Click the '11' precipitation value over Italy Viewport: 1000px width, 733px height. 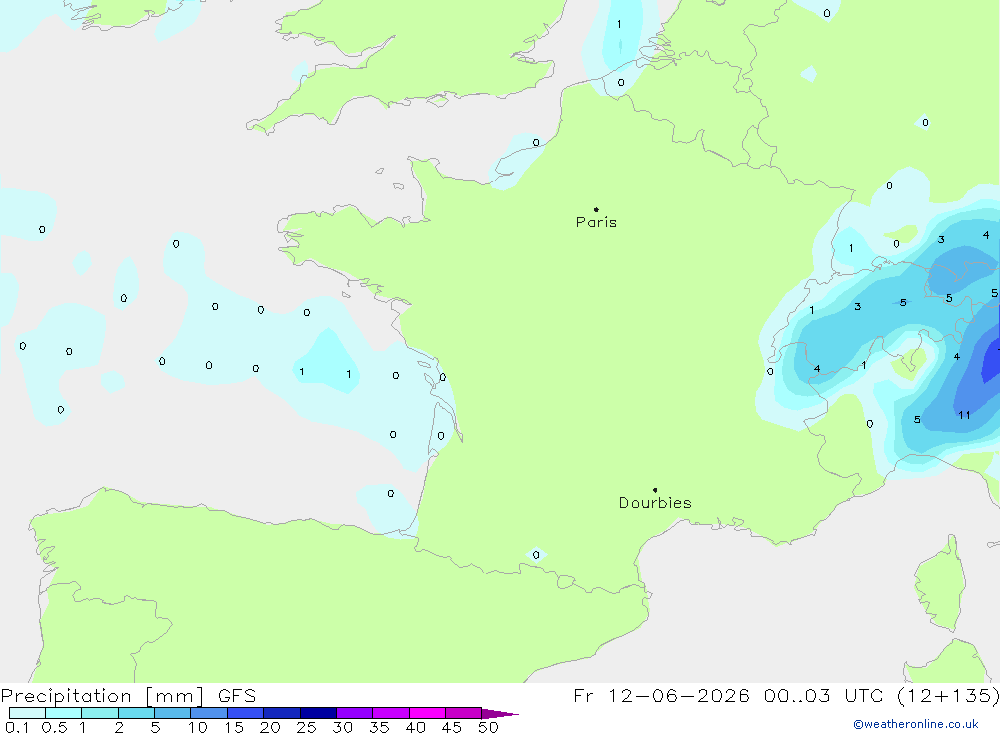click(964, 415)
